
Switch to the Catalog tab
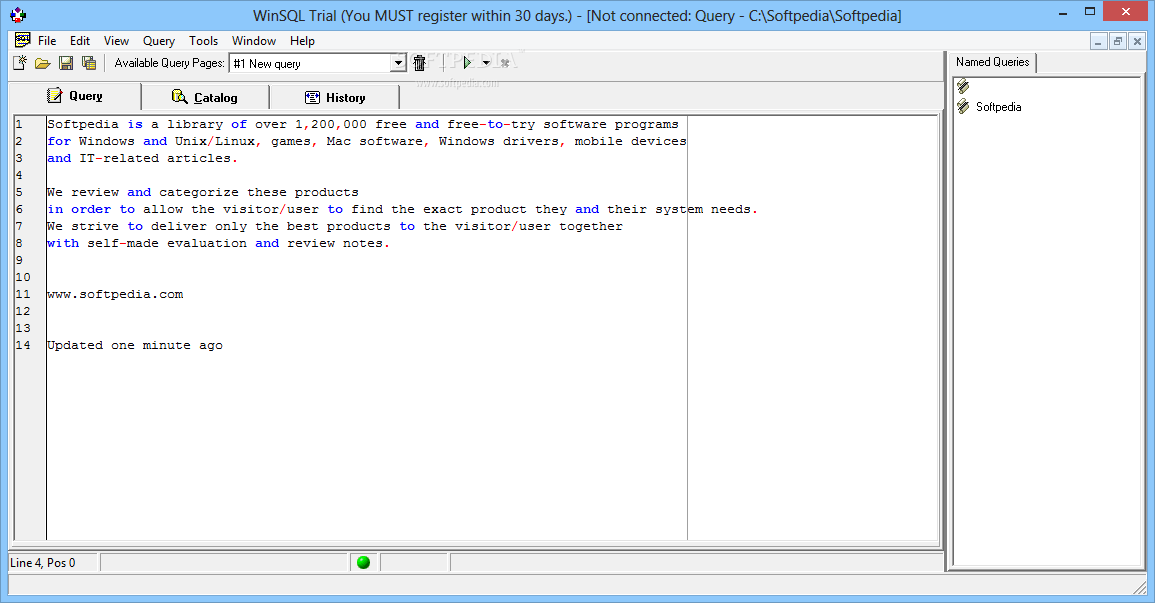pos(205,97)
